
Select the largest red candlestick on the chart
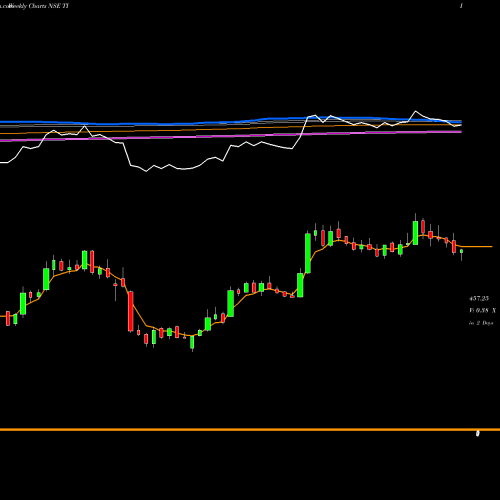[131, 311]
